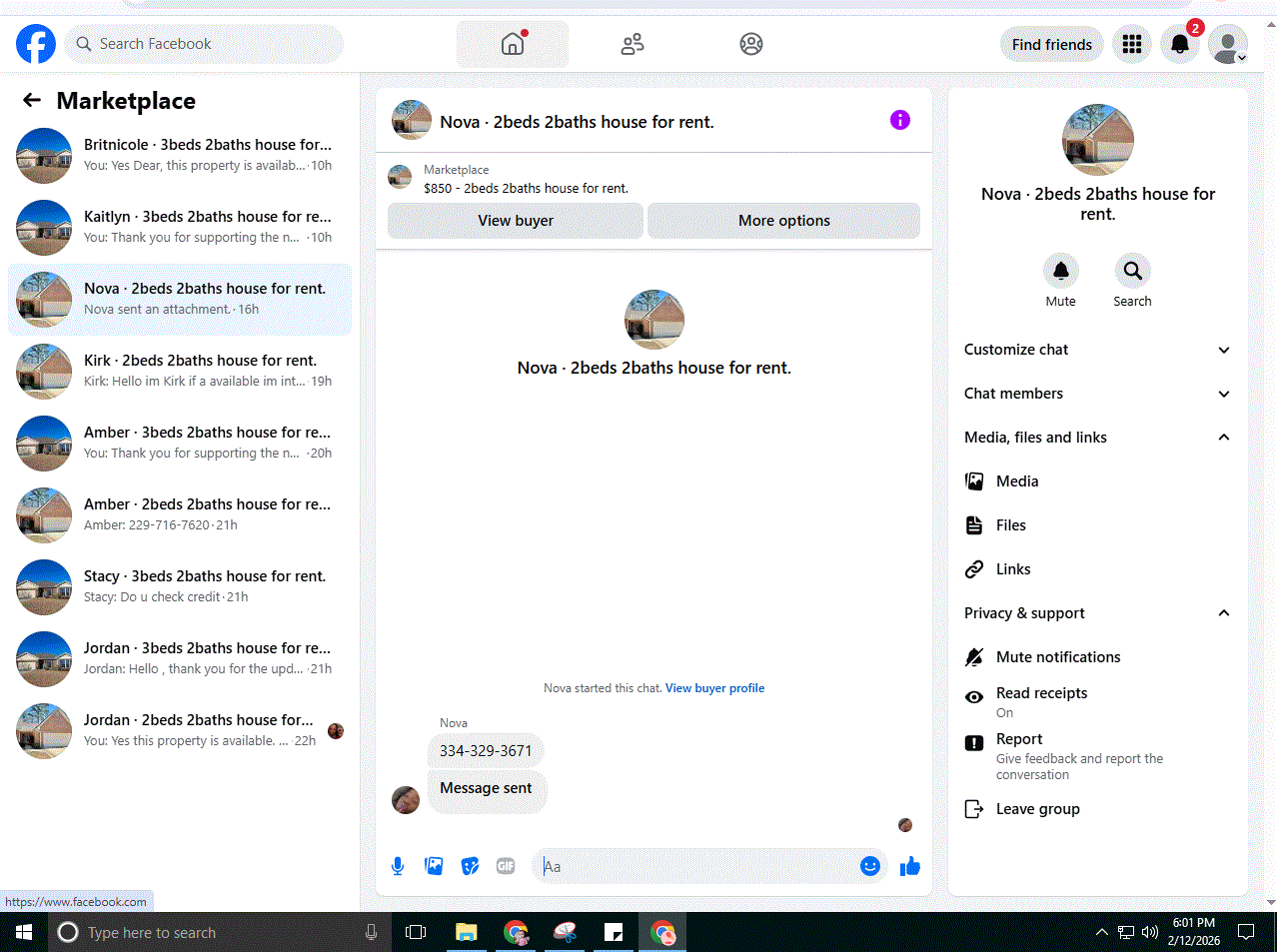Click the large house photo in right panel
1277x952 pixels.
(x=1098, y=140)
